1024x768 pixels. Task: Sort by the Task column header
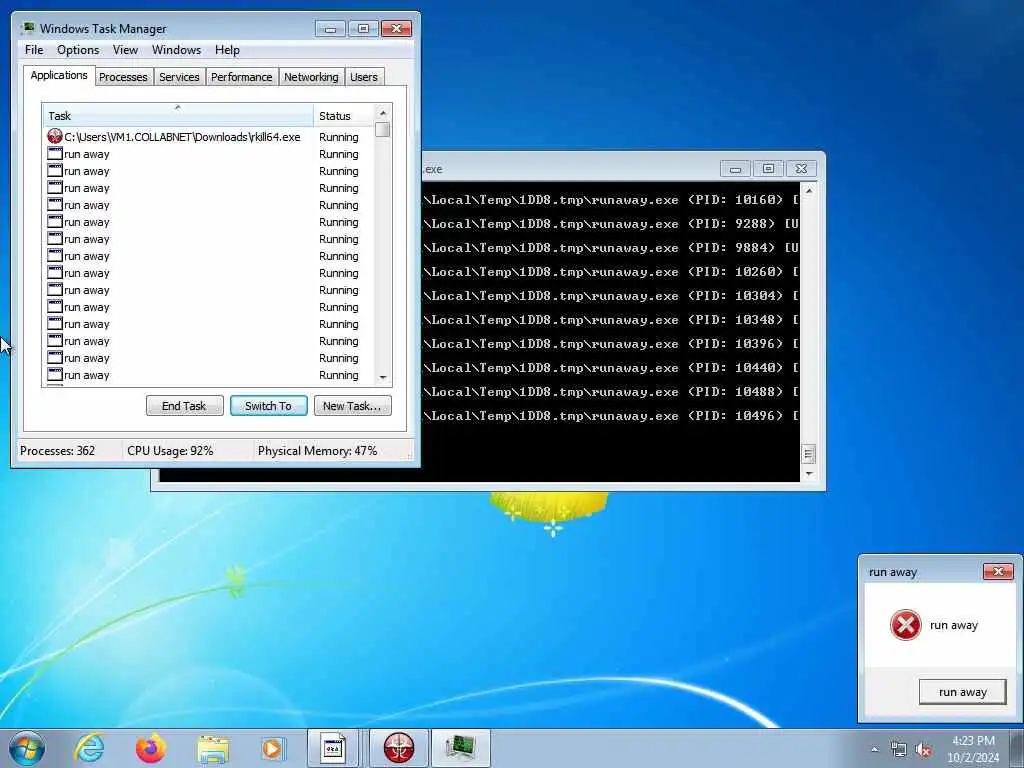pos(178,115)
